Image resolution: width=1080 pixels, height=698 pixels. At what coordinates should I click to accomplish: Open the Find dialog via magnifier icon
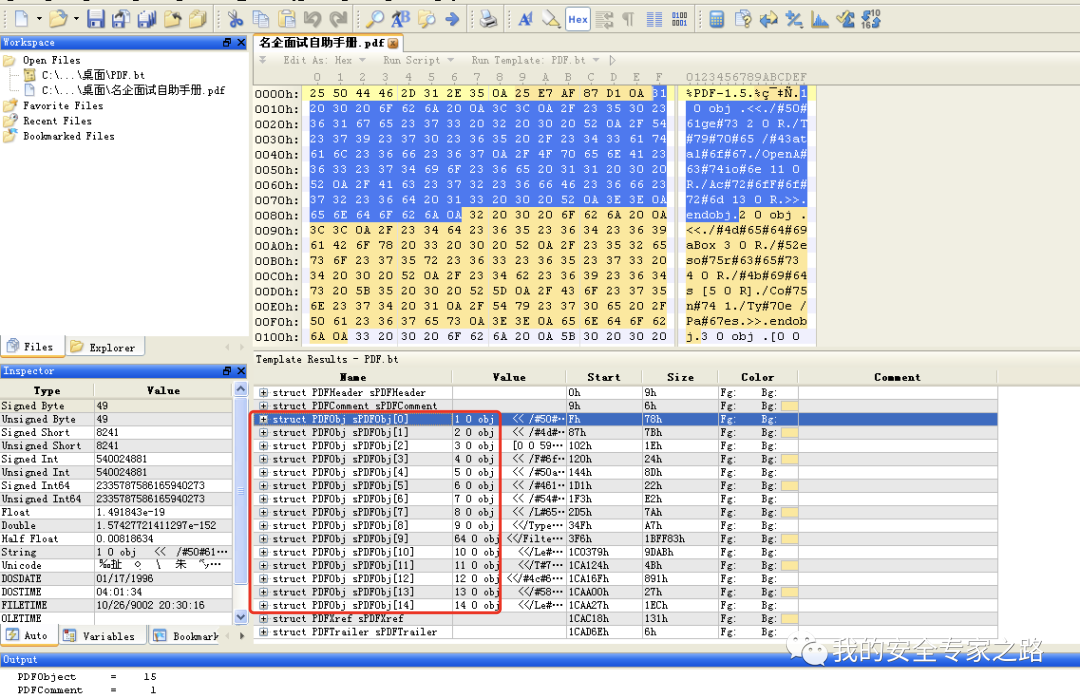tap(377, 18)
